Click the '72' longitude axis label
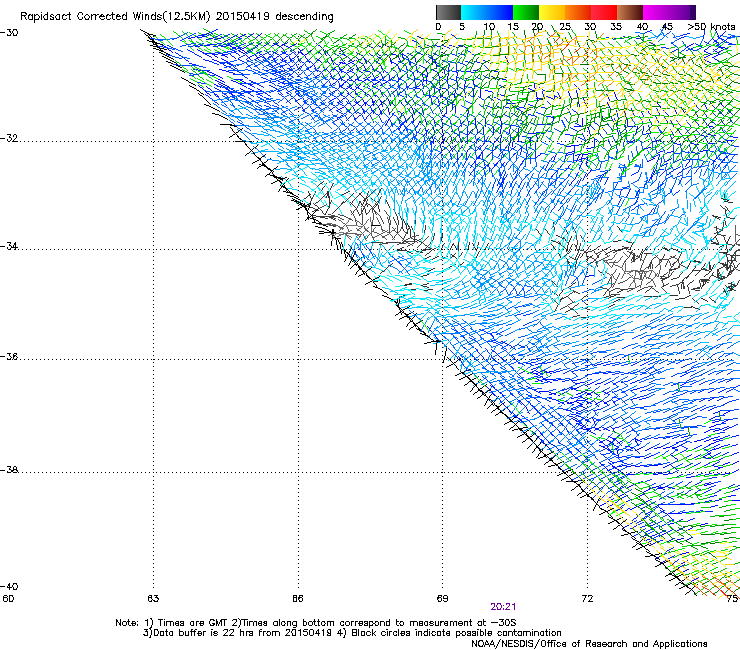The height and width of the screenshot is (650, 740). pyautogui.click(x=587, y=599)
